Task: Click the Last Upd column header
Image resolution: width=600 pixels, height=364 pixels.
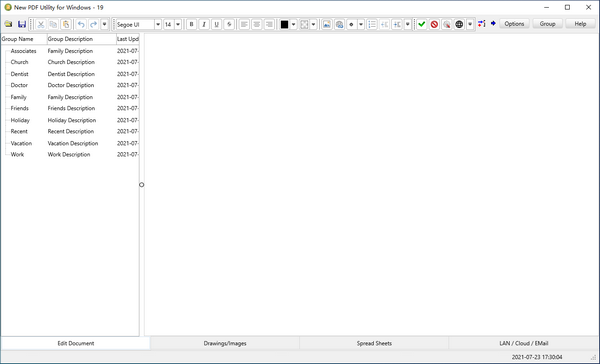Action: (x=128, y=39)
